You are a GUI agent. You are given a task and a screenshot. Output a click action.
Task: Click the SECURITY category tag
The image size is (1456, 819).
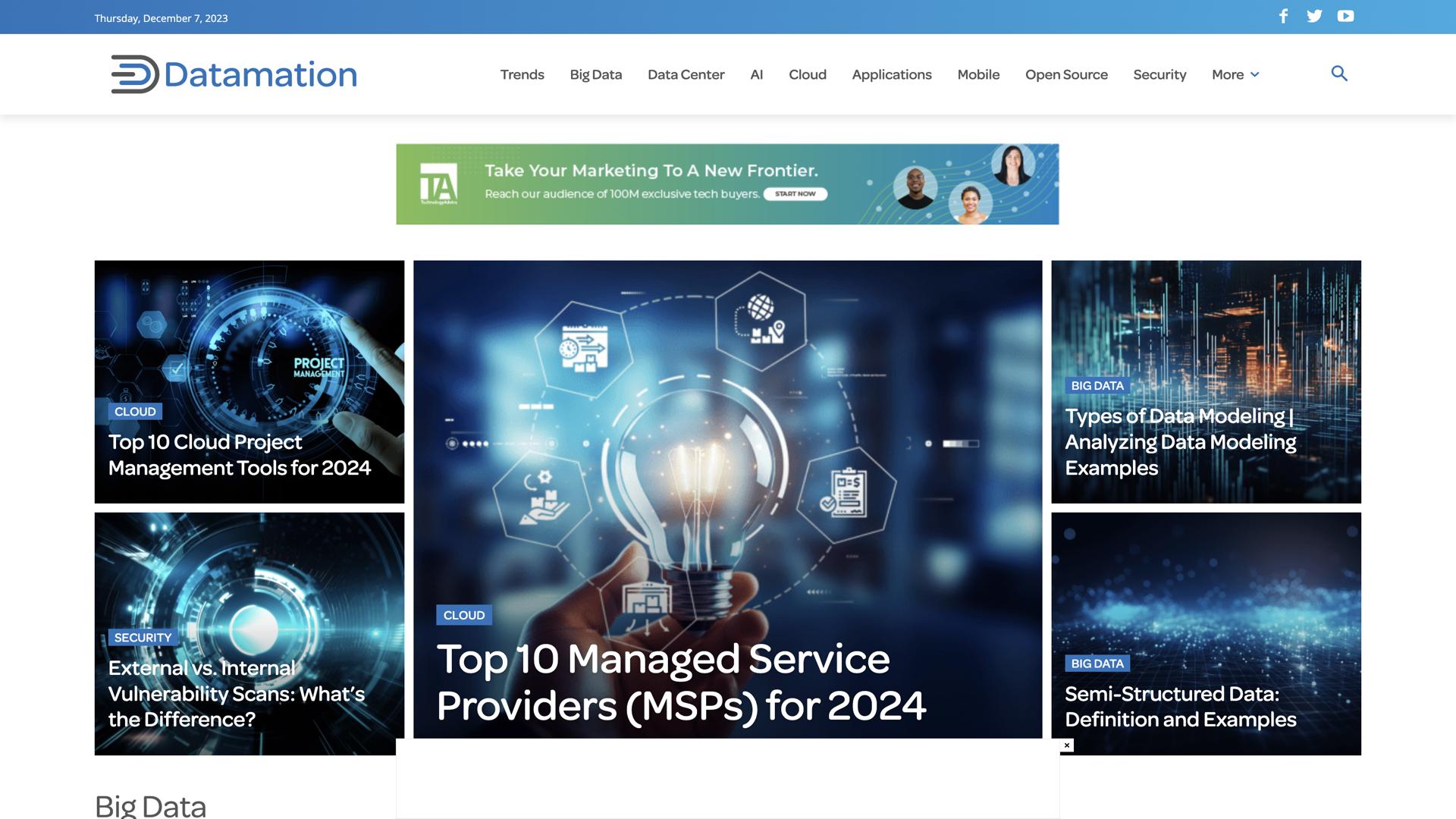click(x=143, y=638)
